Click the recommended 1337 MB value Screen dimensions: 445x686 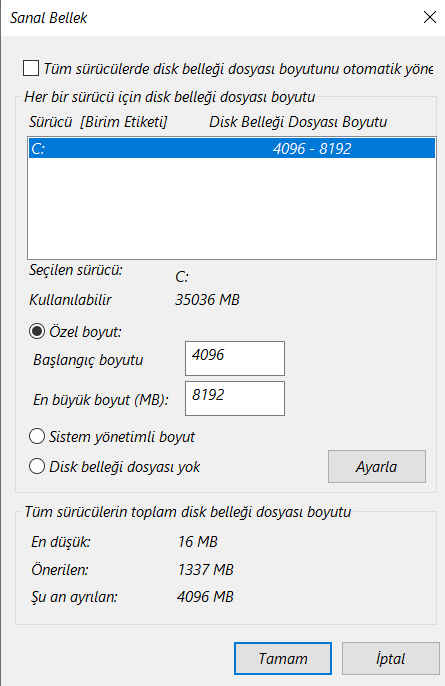(206, 570)
